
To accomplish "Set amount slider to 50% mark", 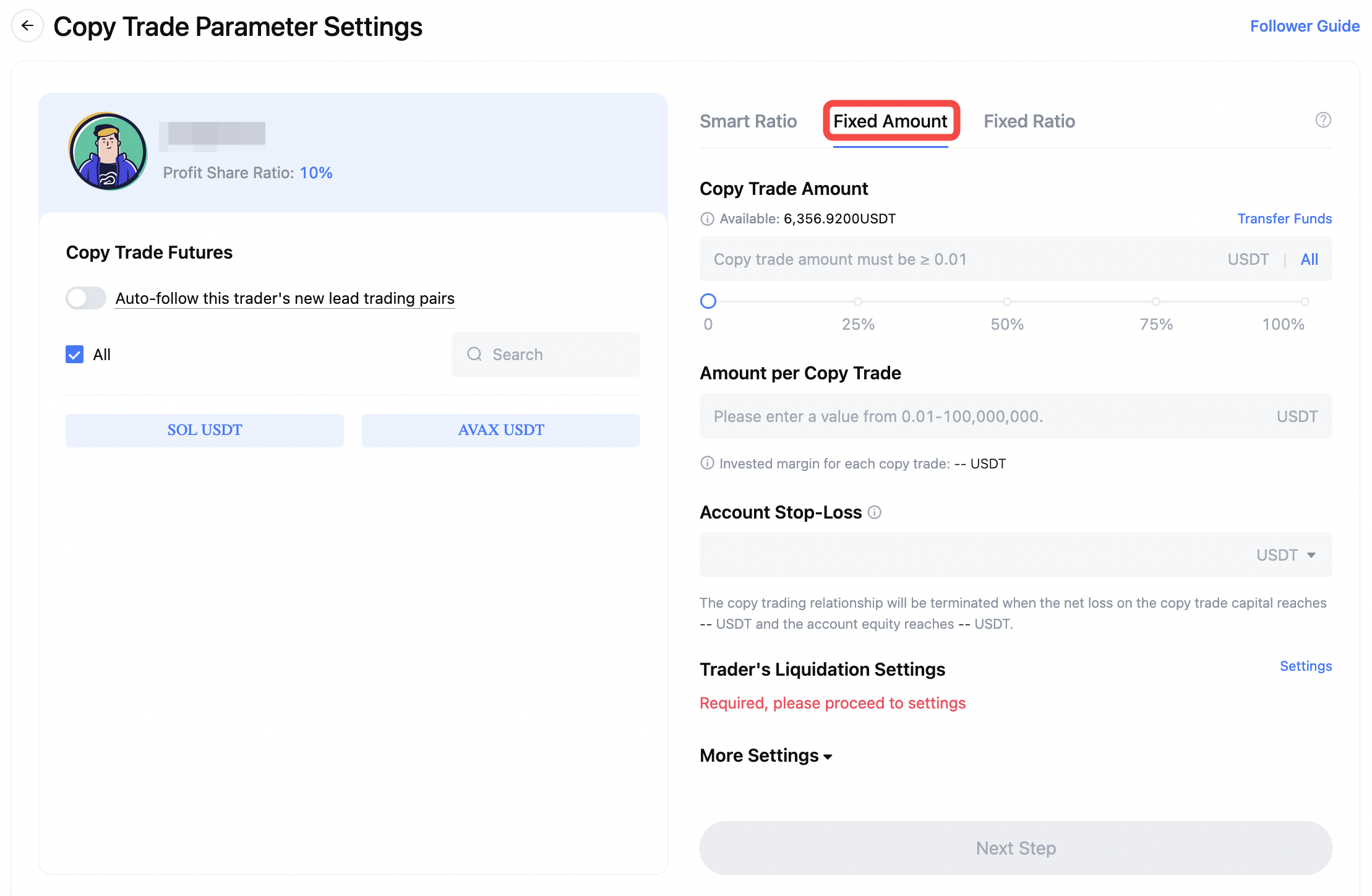I will tap(1007, 302).
